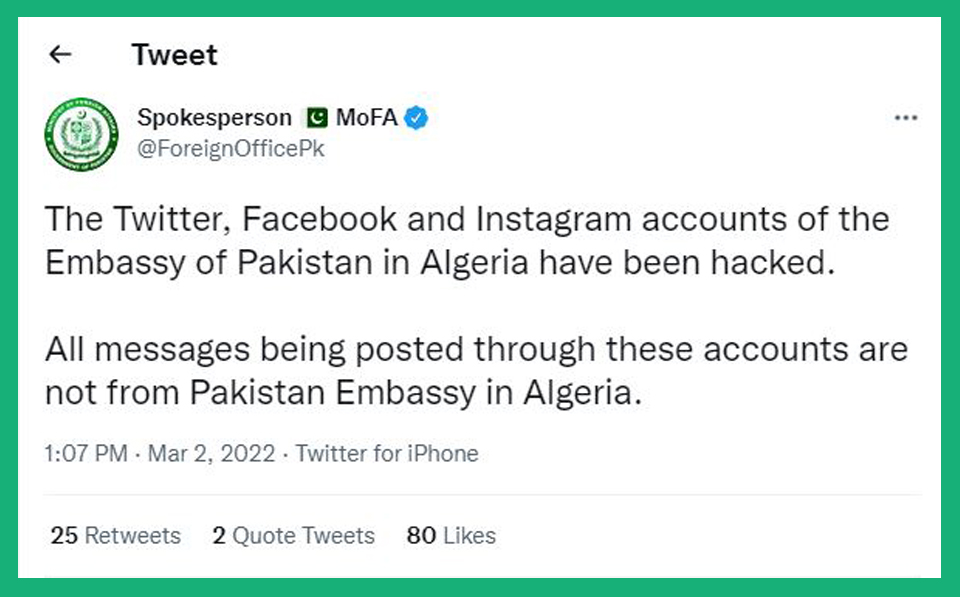Open the three-dot more options menu
Viewport: 960px width, 597px height.
[x=906, y=118]
